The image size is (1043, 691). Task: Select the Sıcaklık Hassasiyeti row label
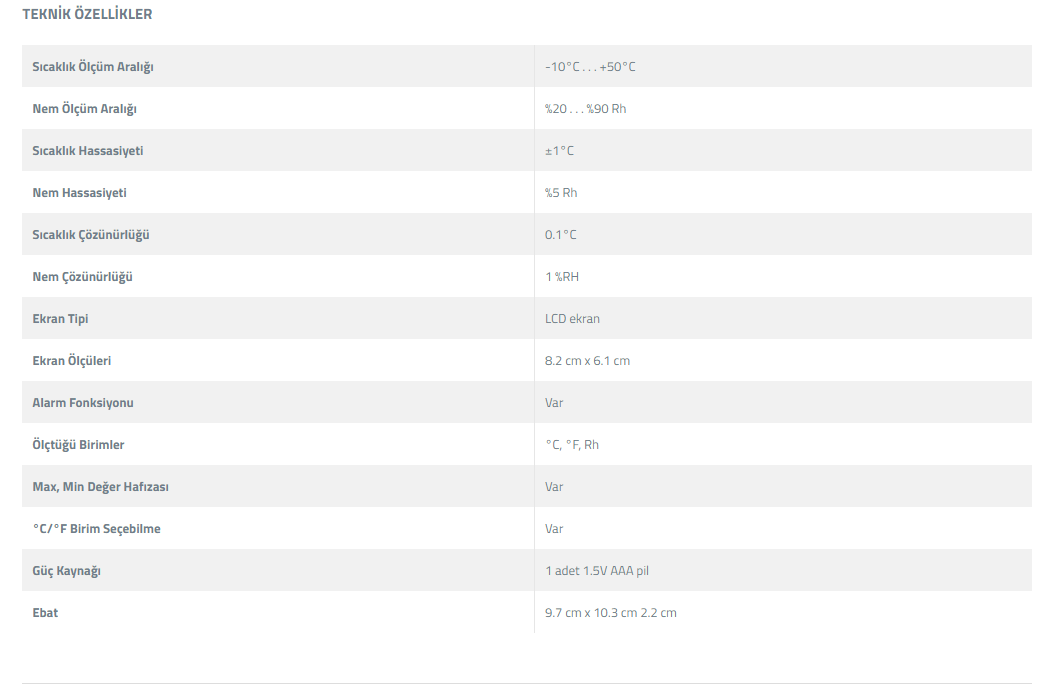tap(88, 151)
